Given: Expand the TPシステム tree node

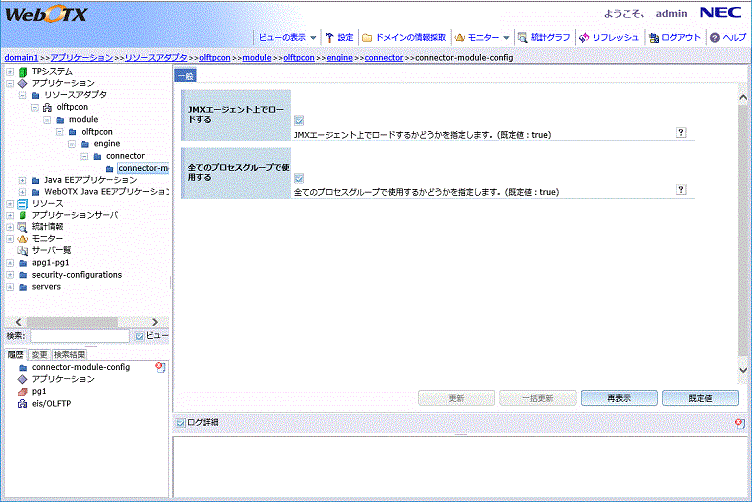Looking at the screenshot, I should pos(10,72).
